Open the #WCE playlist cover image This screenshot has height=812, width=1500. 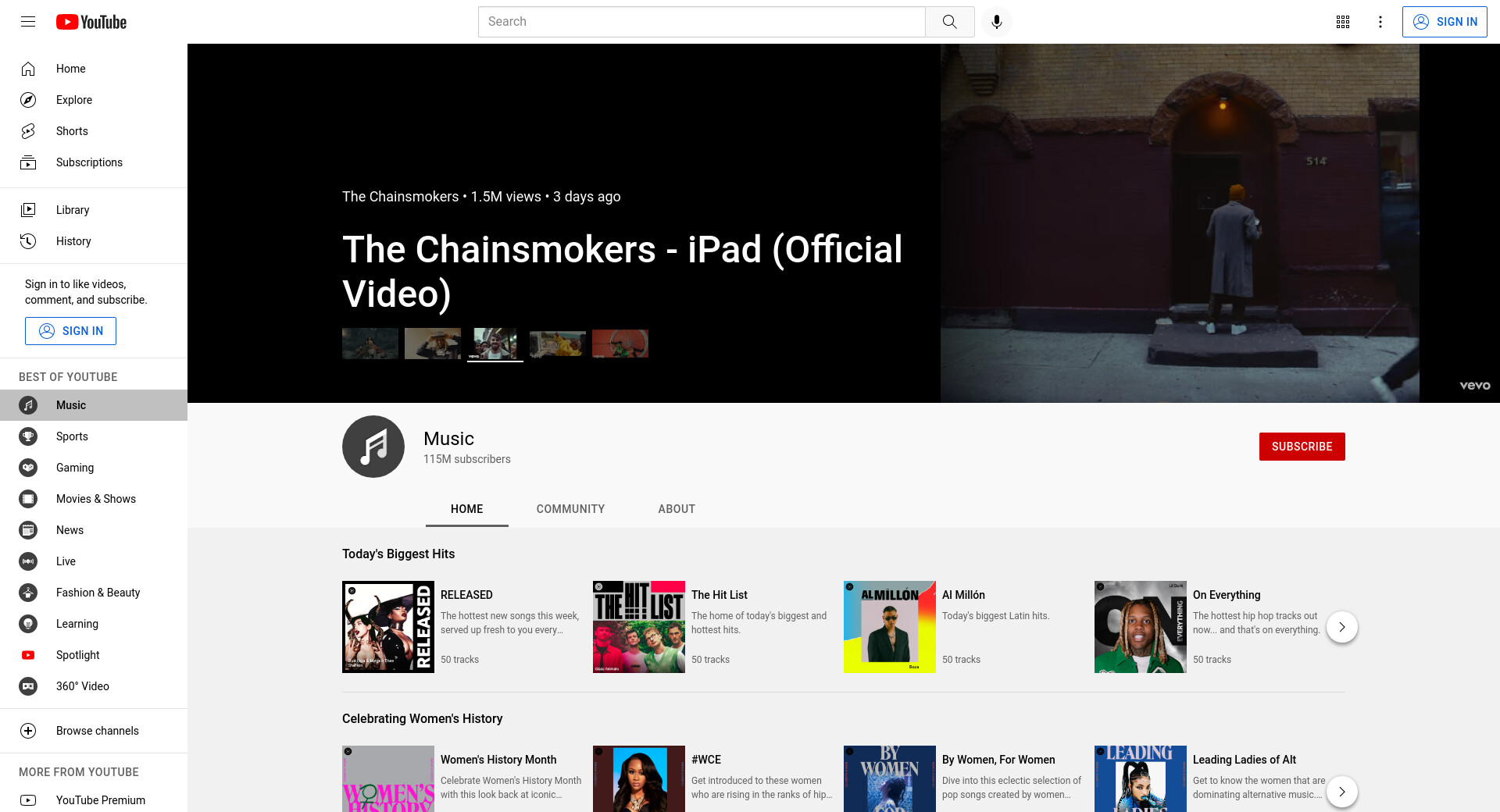tap(639, 778)
